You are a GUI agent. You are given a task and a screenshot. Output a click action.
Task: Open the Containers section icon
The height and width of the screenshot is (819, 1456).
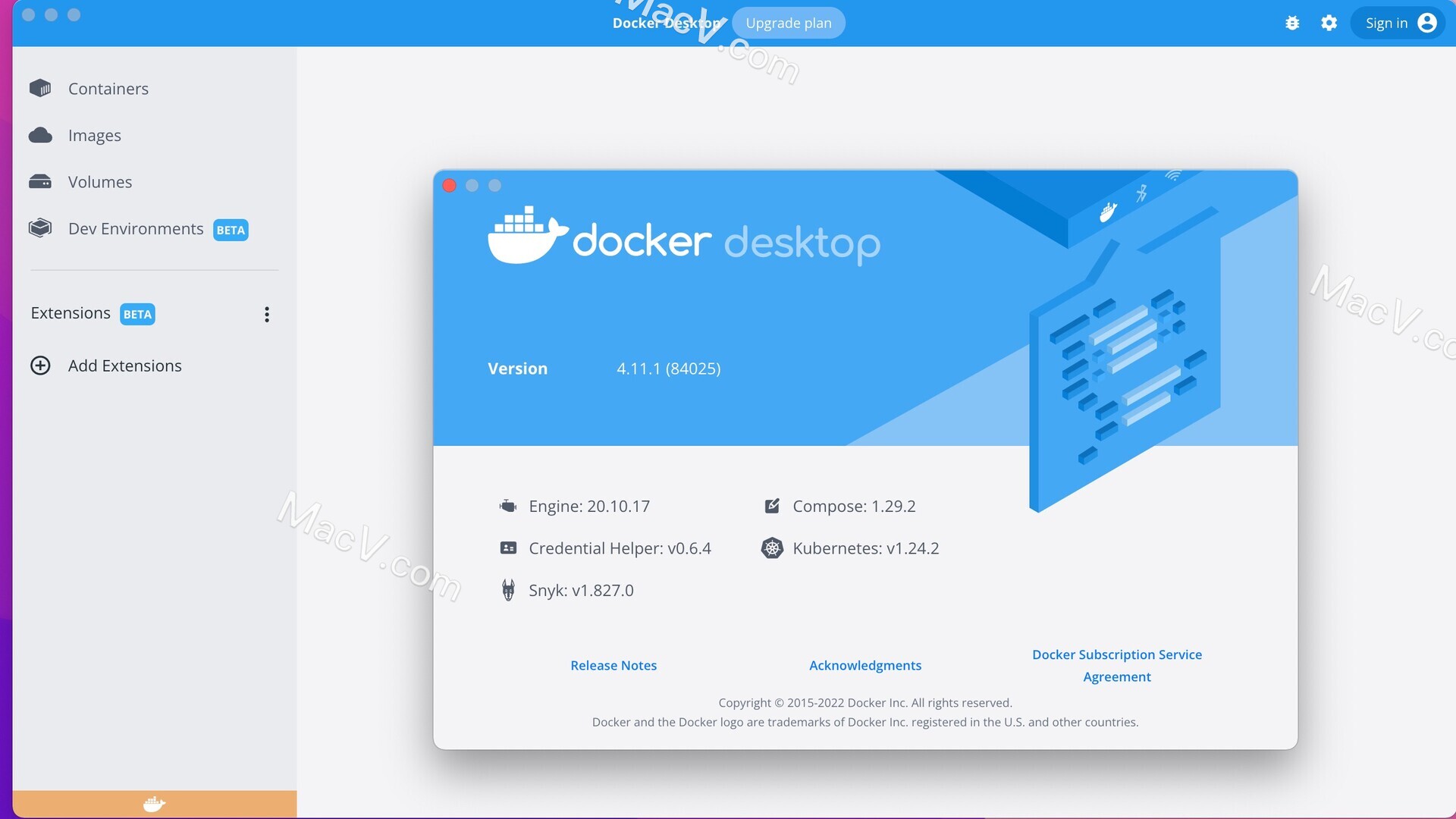40,89
